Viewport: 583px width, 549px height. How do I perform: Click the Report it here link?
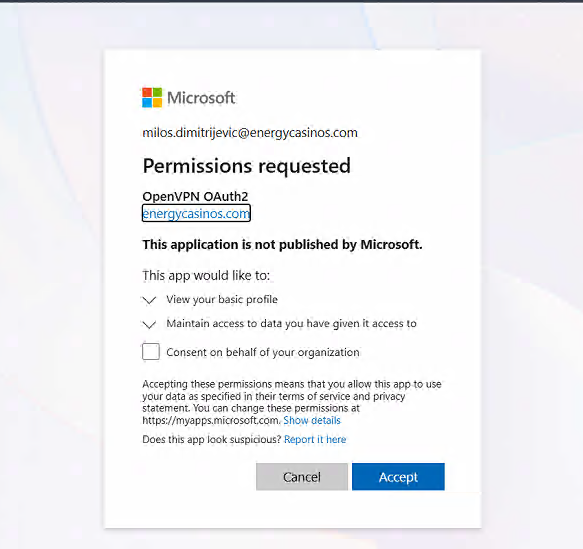315,439
